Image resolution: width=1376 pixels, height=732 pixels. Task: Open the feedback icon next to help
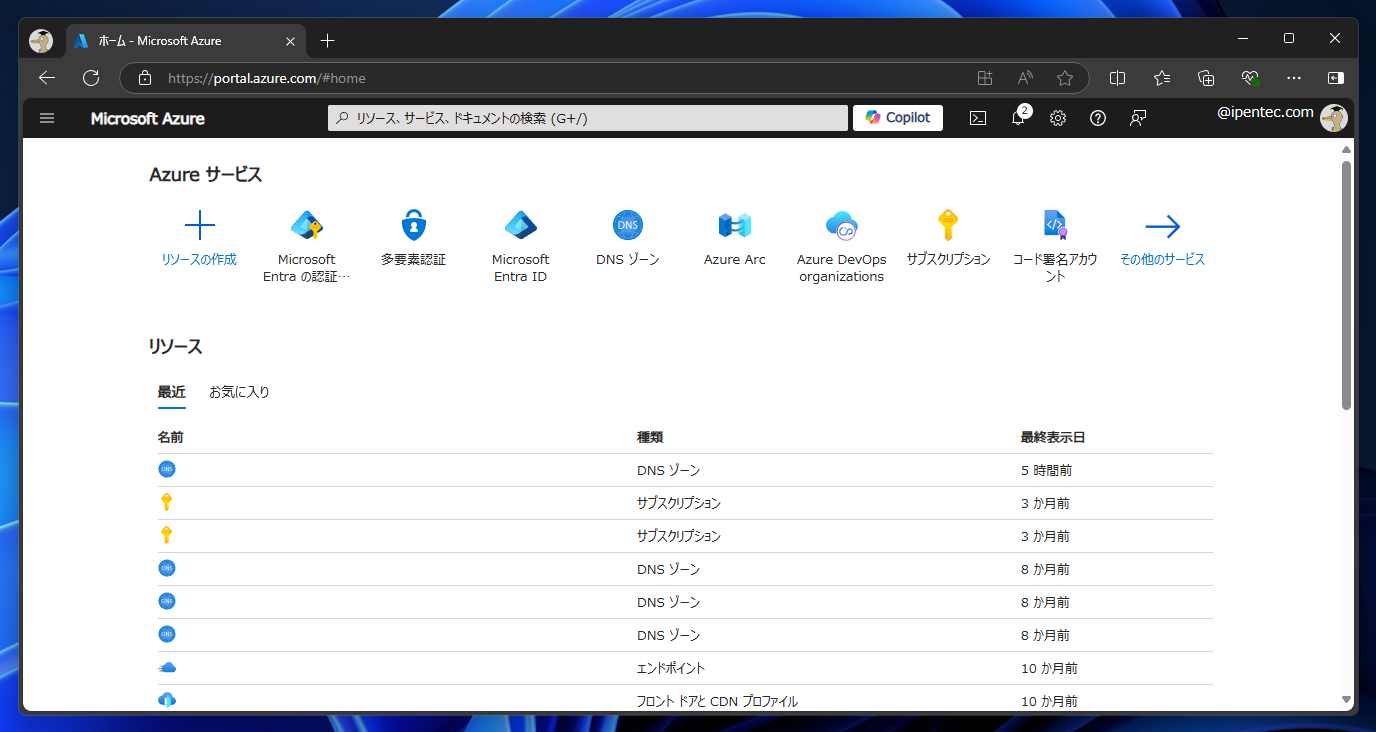[1137, 117]
